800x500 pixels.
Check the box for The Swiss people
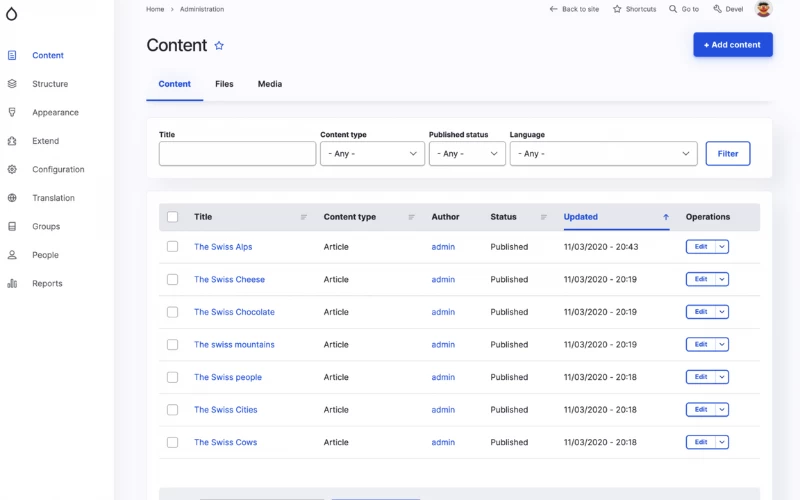(x=172, y=377)
